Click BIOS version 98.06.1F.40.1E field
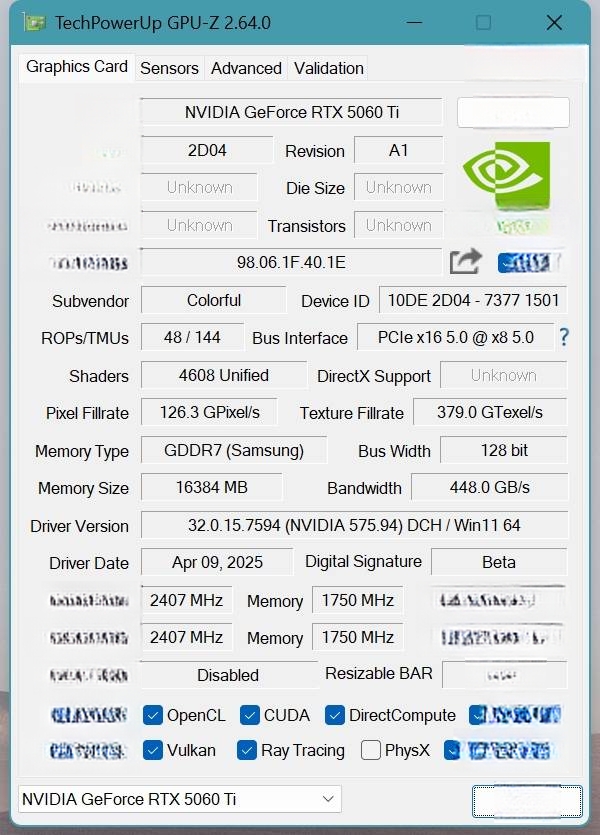This screenshot has height=835, width=600. click(x=292, y=262)
